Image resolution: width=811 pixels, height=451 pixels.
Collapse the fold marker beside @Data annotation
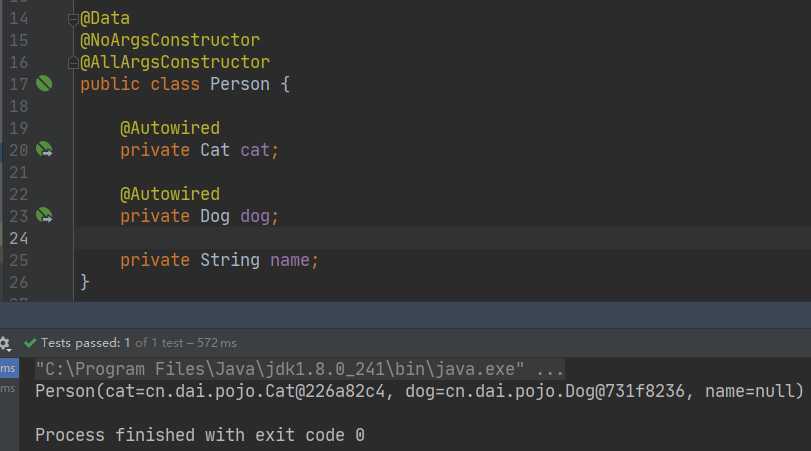coord(72,19)
